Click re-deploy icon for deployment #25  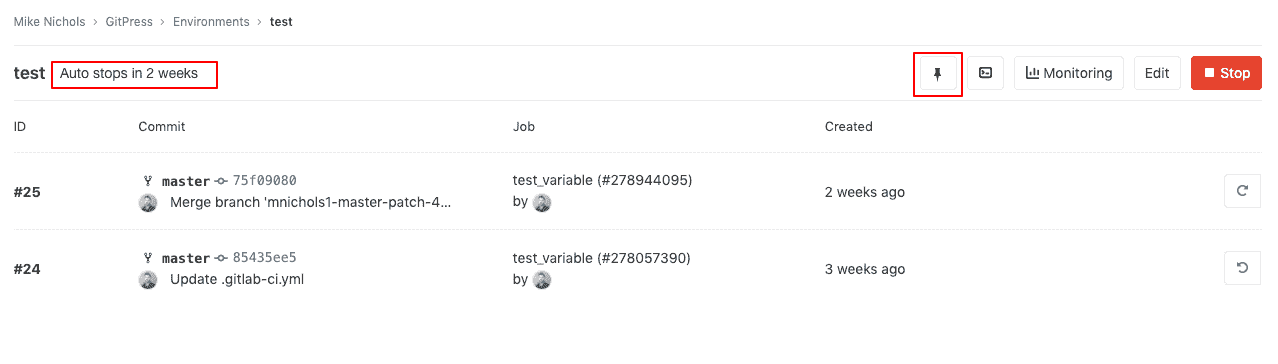click(1242, 191)
